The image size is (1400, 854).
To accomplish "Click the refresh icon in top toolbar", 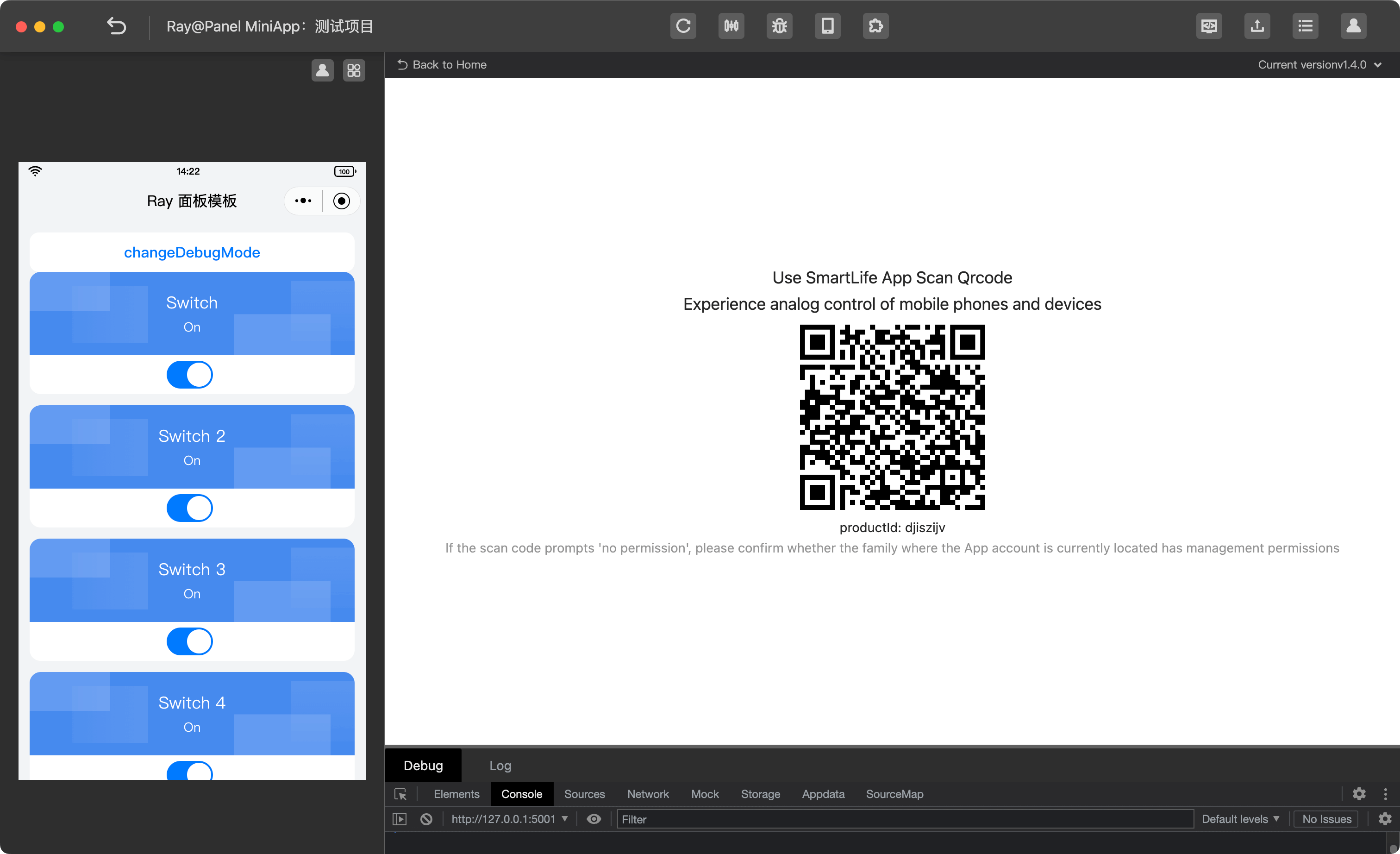I will point(683,26).
